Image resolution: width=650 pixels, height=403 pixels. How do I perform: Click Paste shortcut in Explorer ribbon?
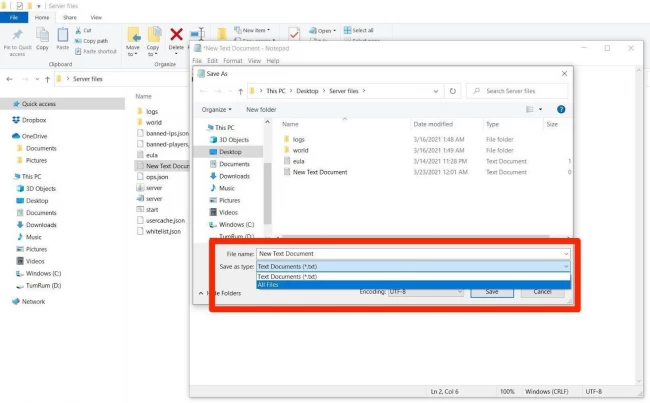point(96,51)
